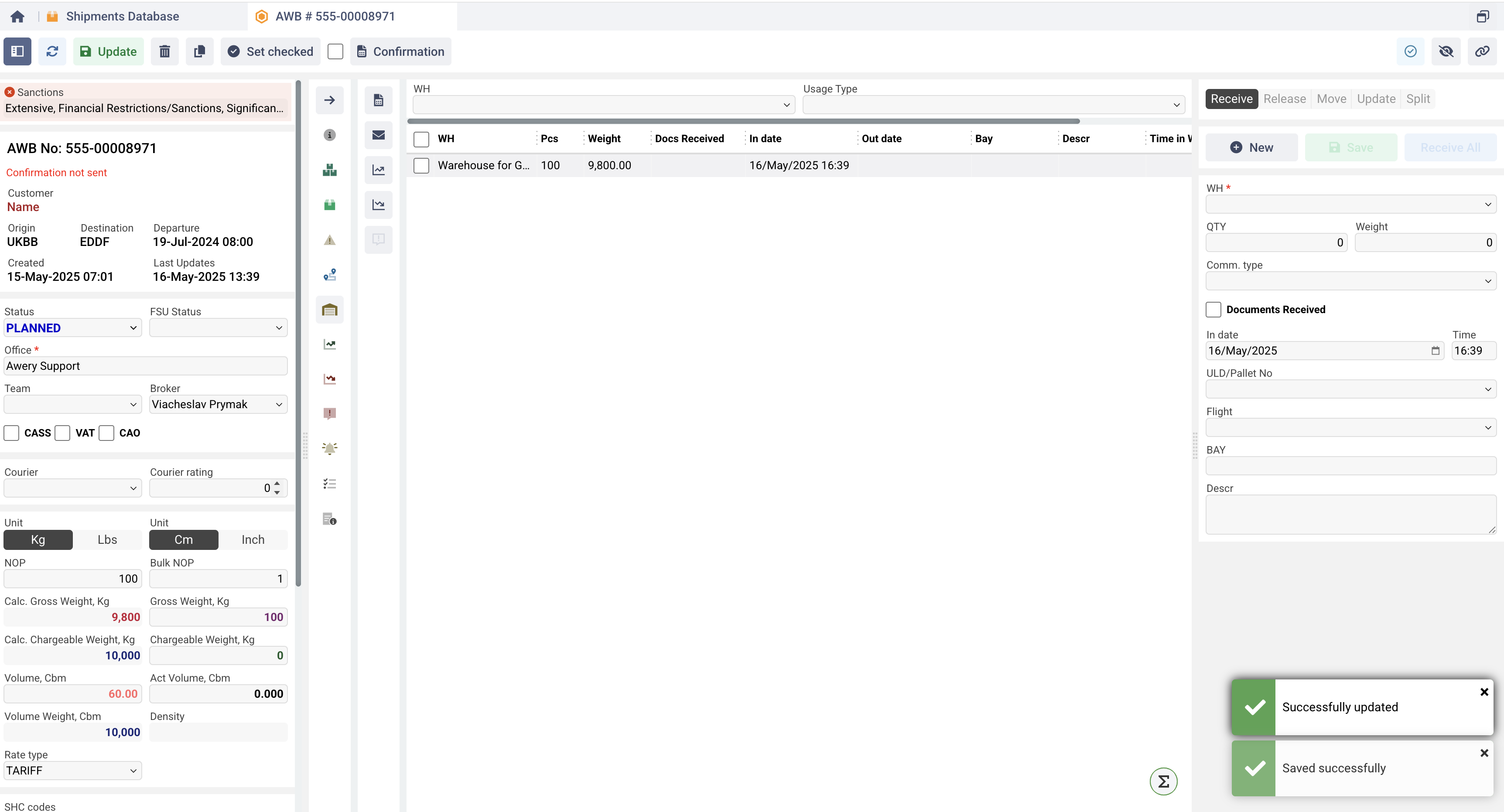Click the Descr text area
The height and width of the screenshot is (812, 1504).
(1350, 514)
